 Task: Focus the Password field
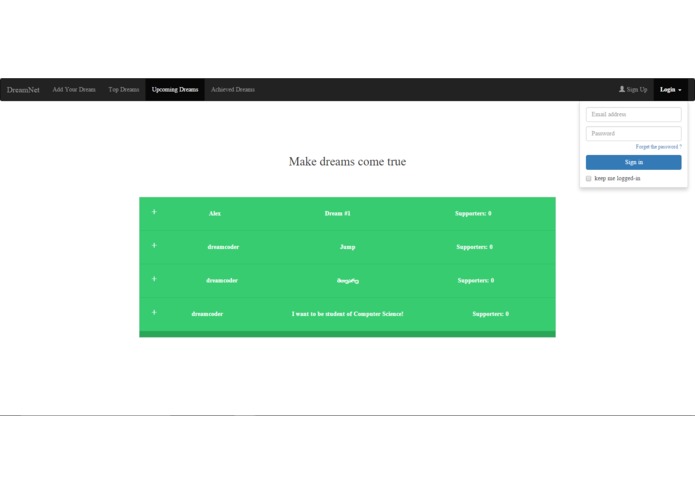(633, 133)
